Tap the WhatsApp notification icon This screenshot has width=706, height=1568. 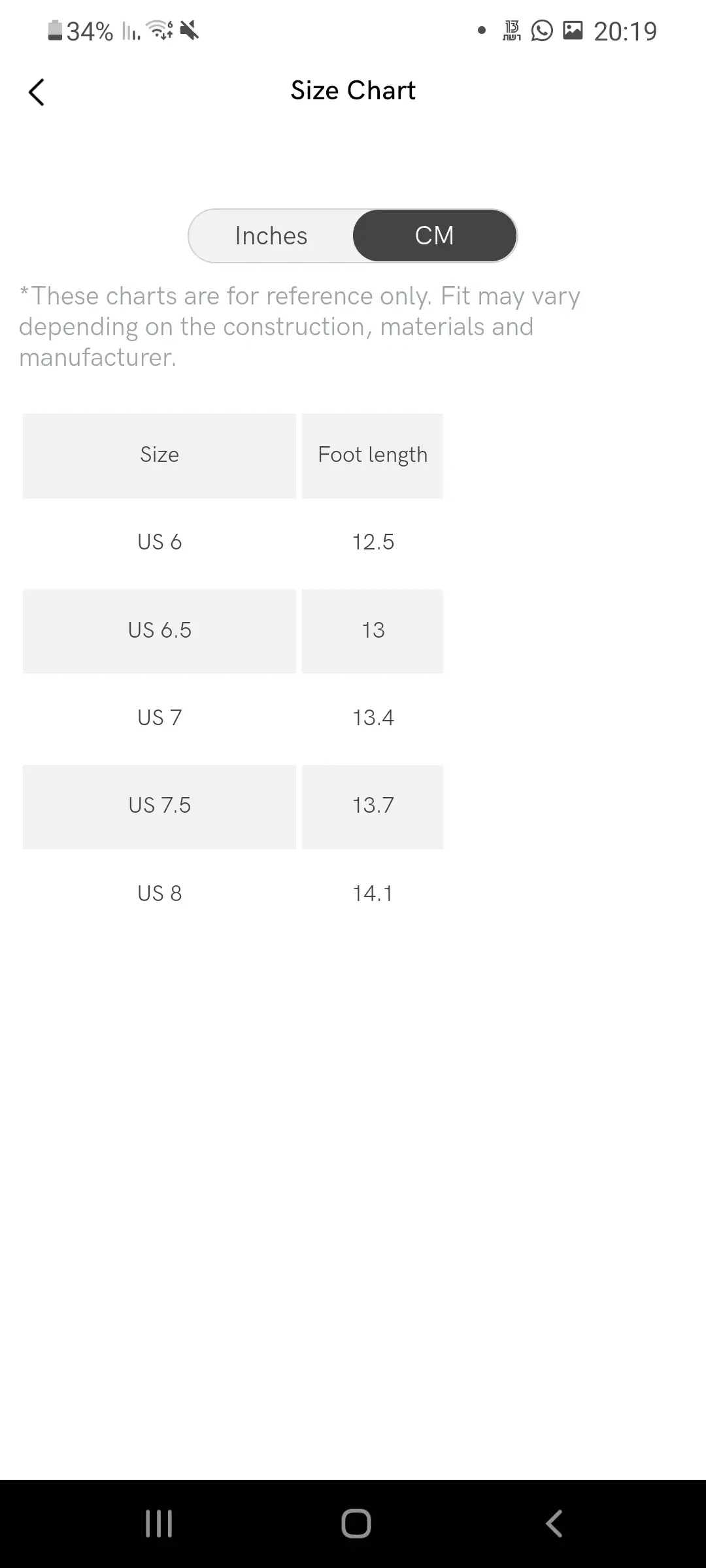coord(542,31)
